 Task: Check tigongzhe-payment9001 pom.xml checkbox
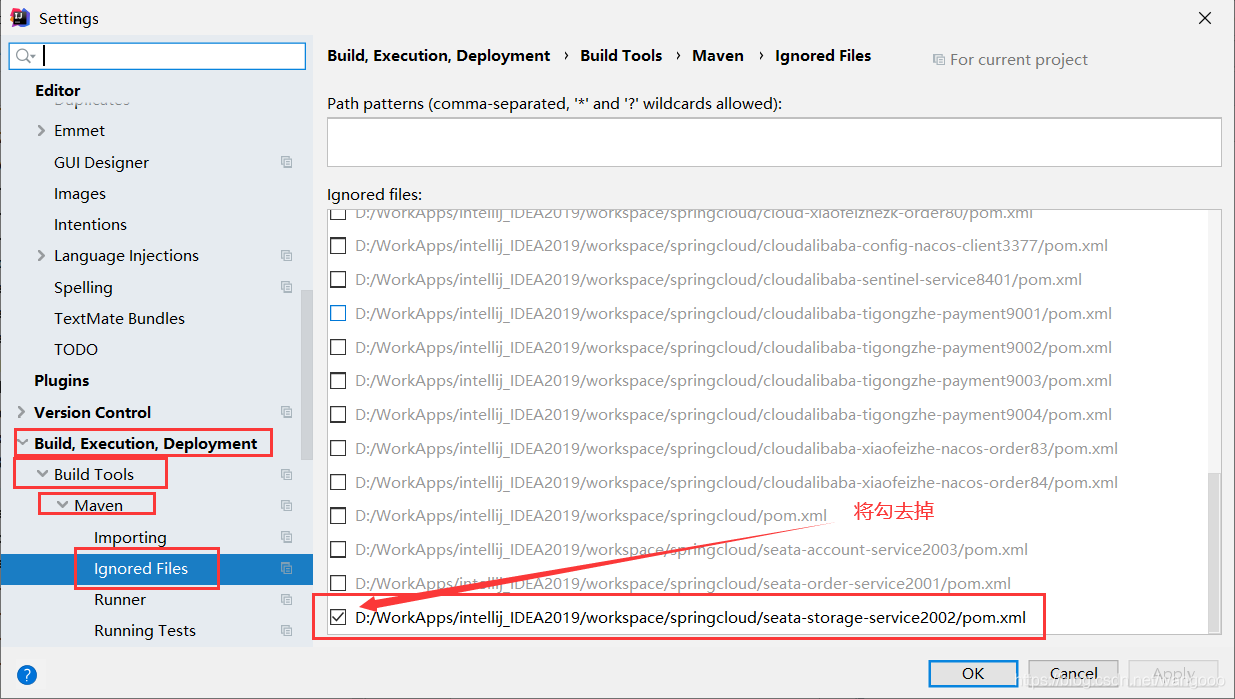(x=338, y=313)
